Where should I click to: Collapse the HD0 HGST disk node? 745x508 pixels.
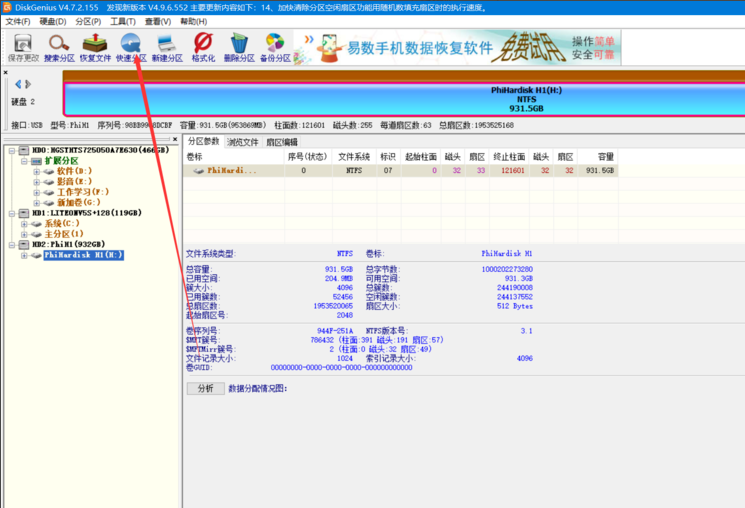[x=12, y=150]
